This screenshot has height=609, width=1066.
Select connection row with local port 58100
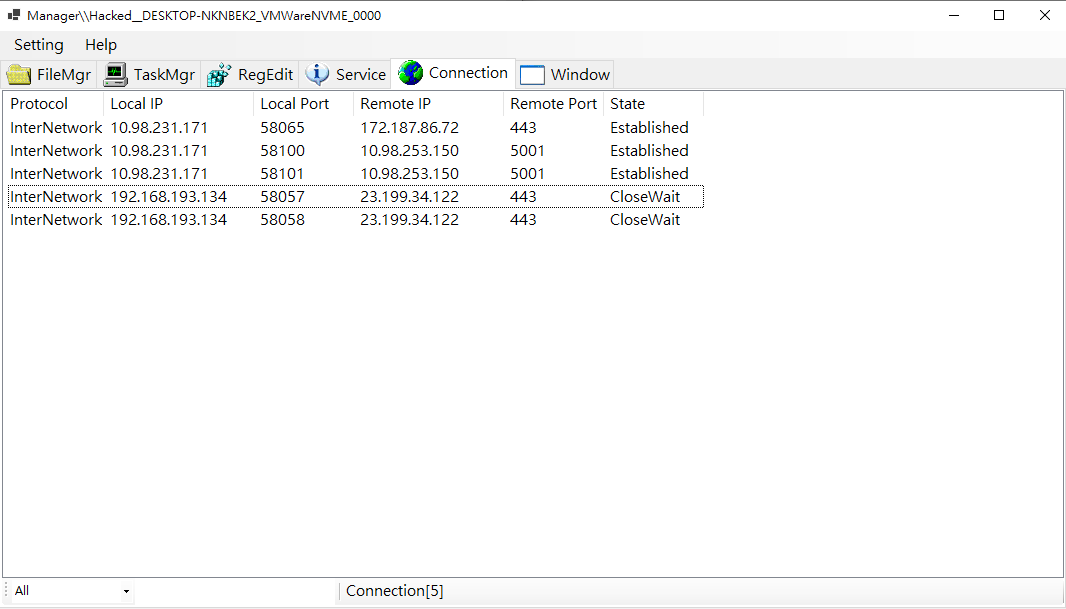pyautogui.click(x=282, y=151)
